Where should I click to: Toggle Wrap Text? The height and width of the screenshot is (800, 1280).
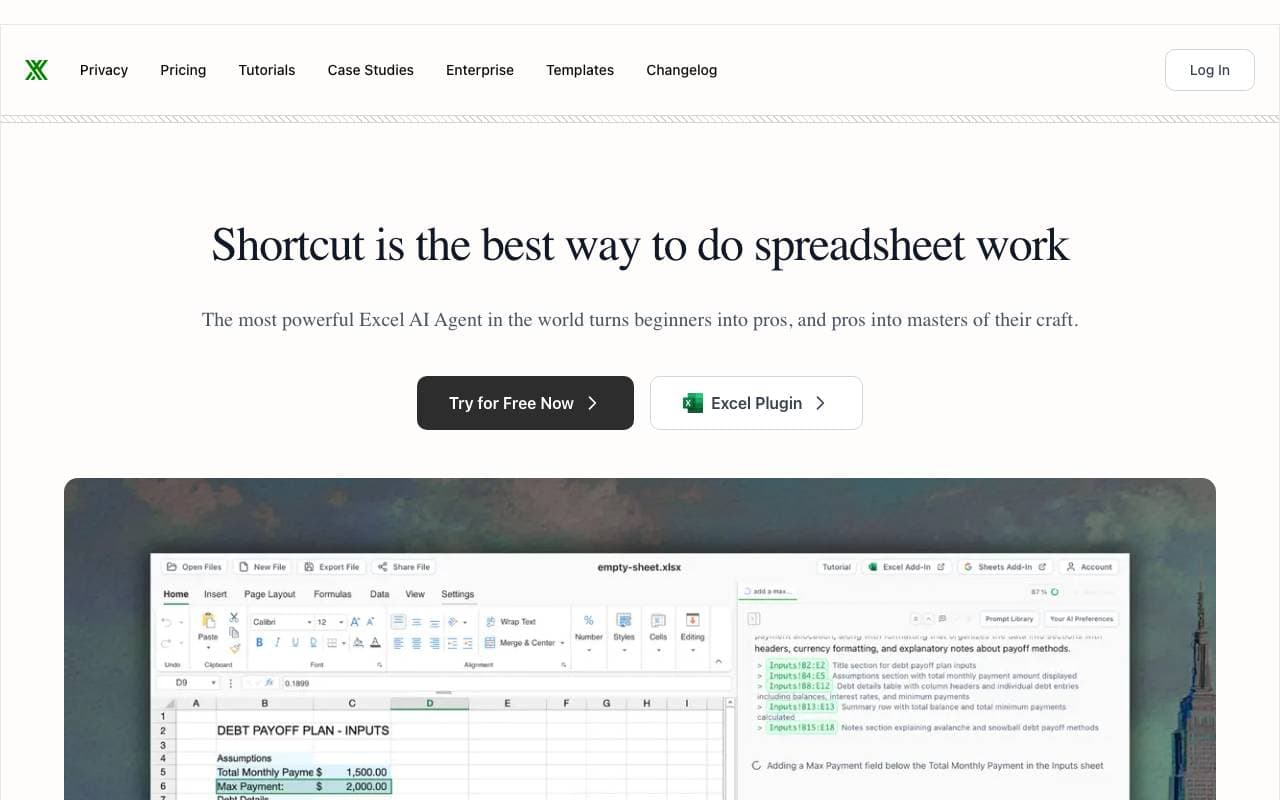(511, 622)
